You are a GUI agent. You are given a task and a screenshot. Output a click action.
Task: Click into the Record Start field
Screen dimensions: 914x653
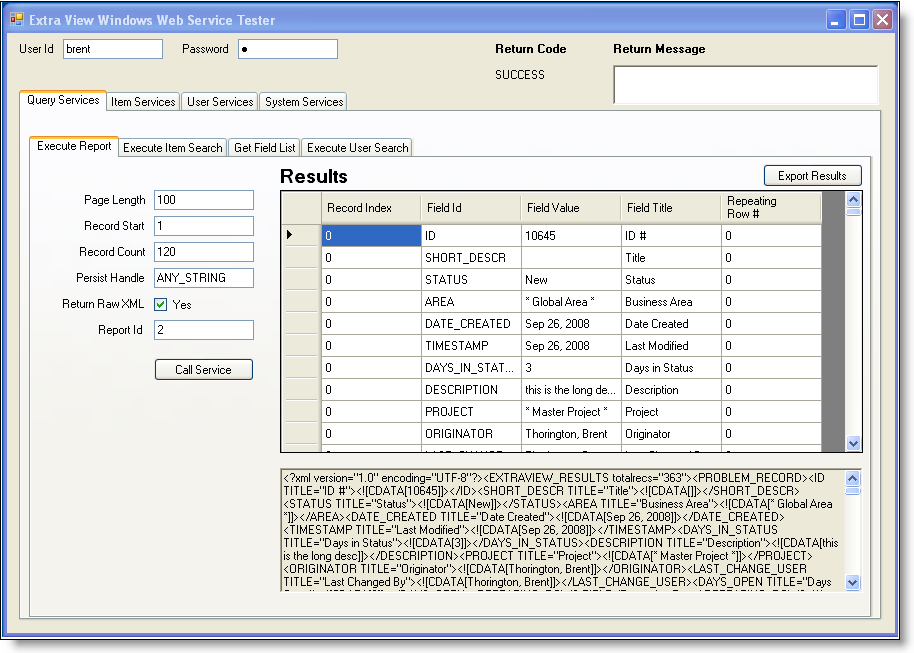pos(204,226)
